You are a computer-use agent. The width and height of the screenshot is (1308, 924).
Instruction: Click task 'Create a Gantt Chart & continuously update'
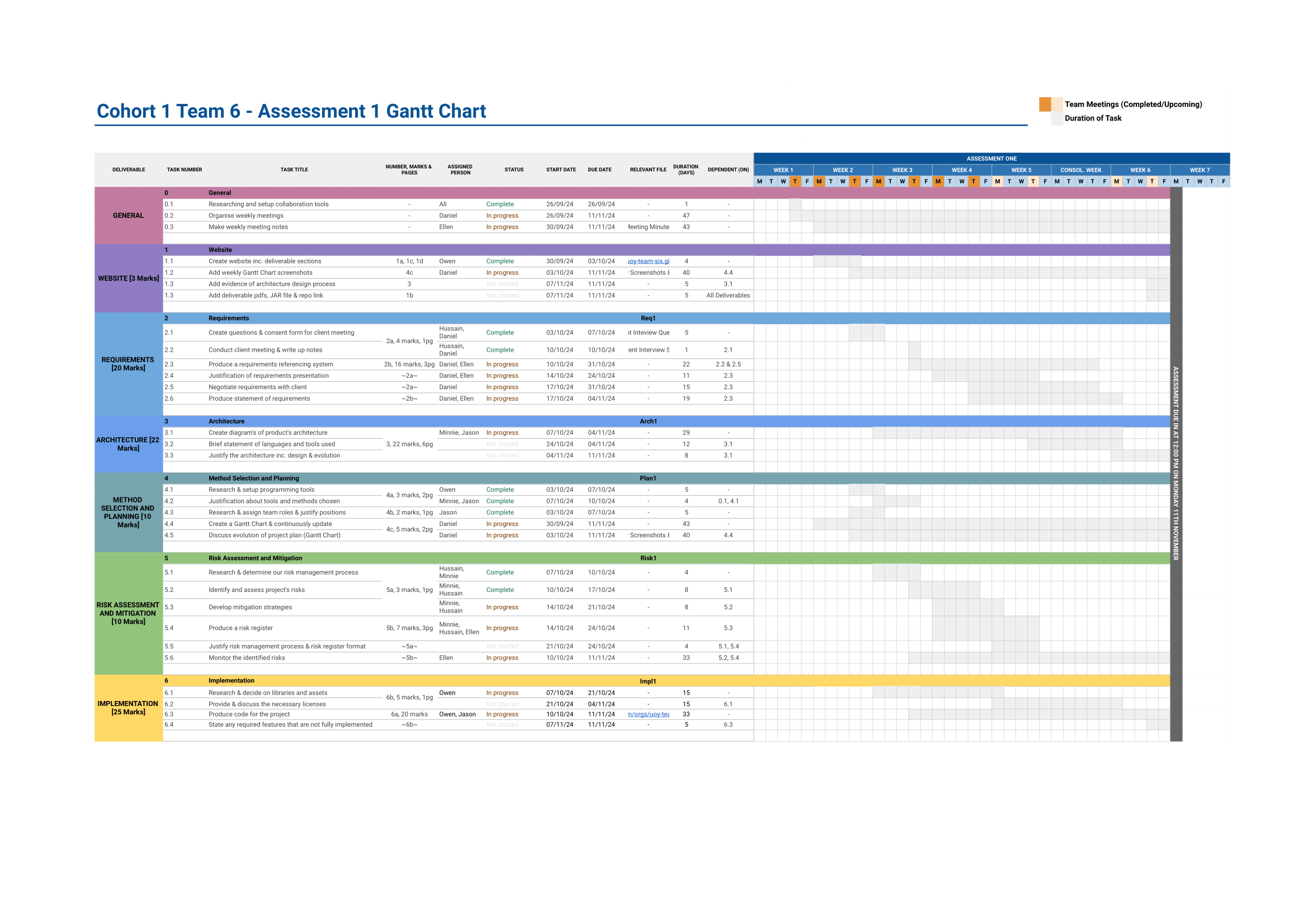tap(270, 524)
